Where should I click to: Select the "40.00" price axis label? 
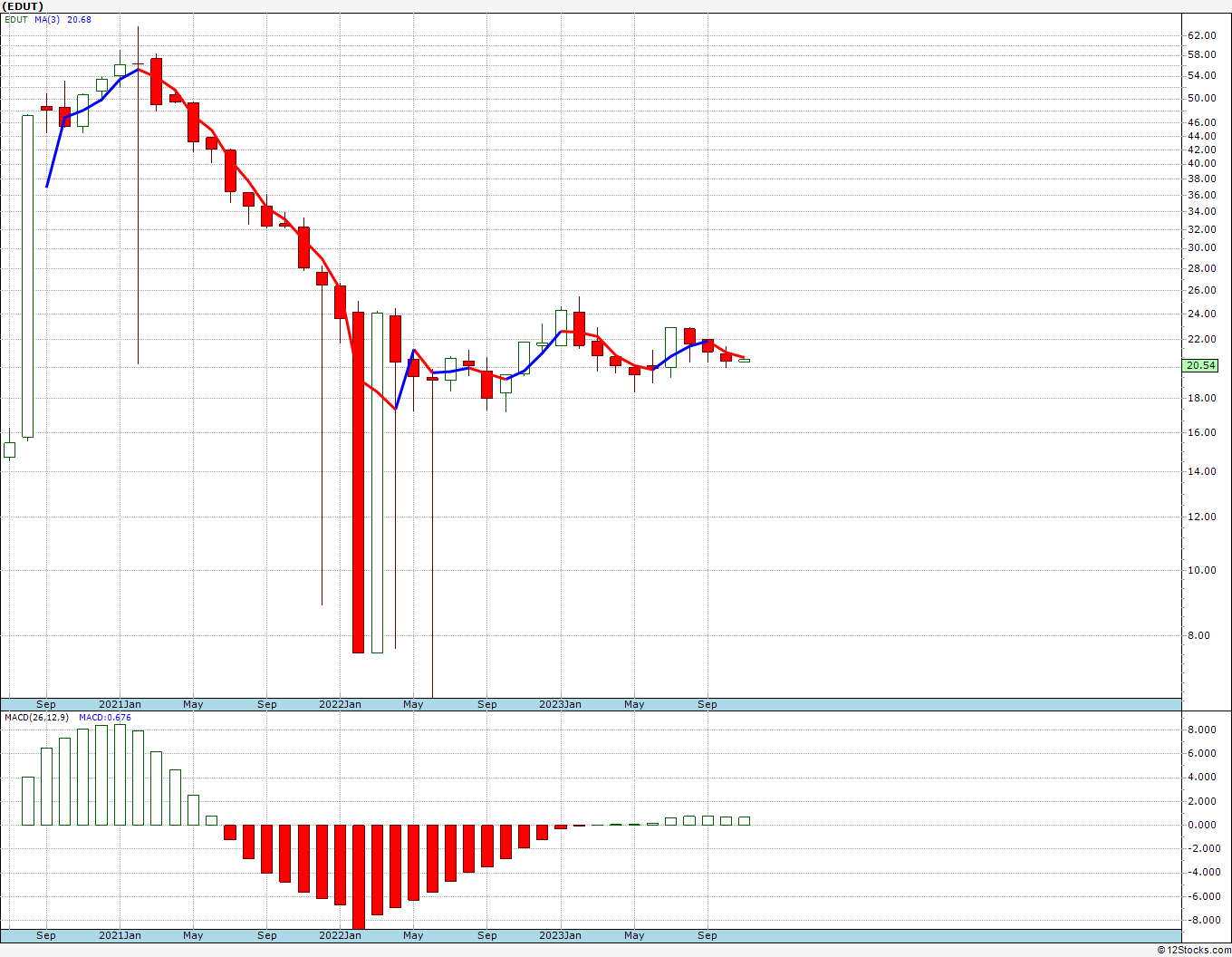click(x=1201, y=164)
